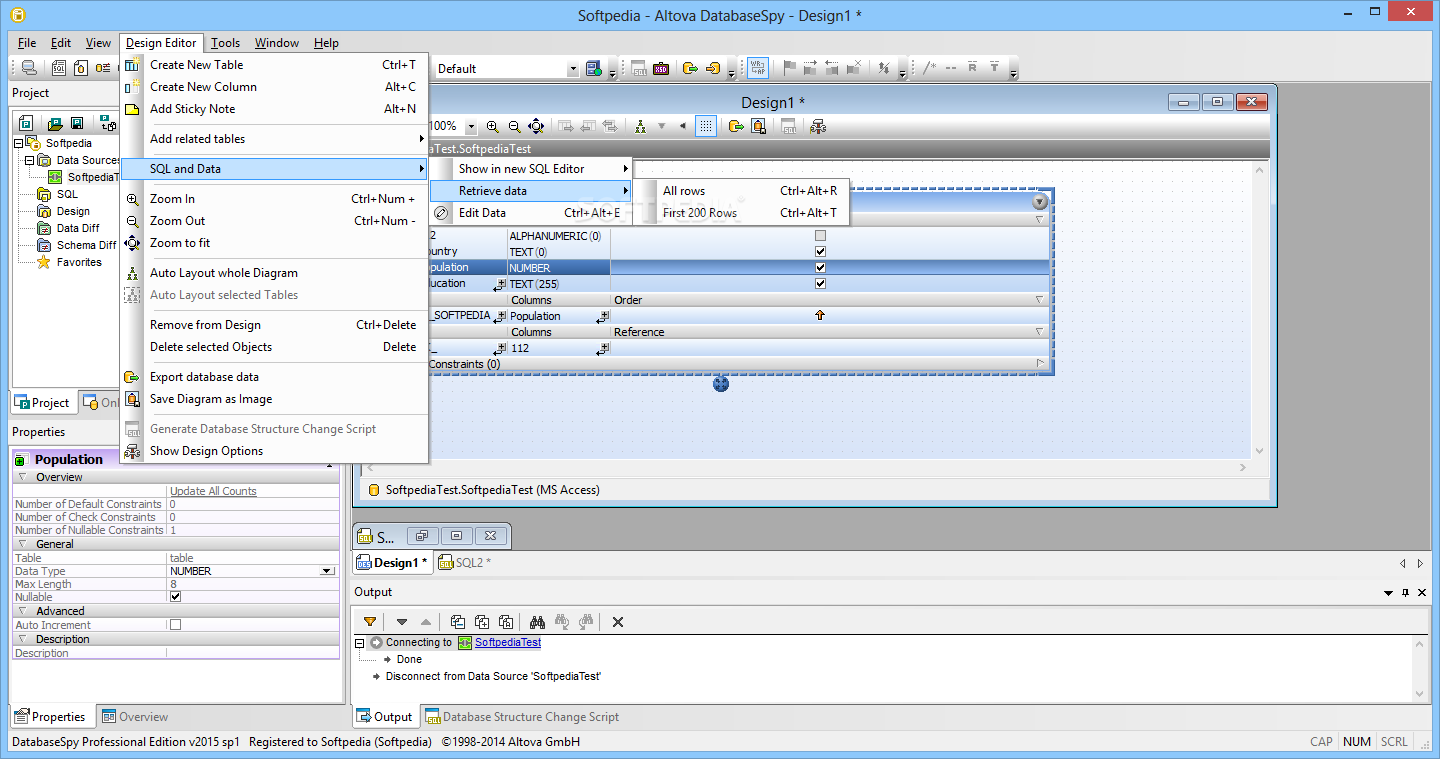Toggle nullable checkbox in the NUMBER row
This screenshot has height=759, width=1440.
coord(821,268)
